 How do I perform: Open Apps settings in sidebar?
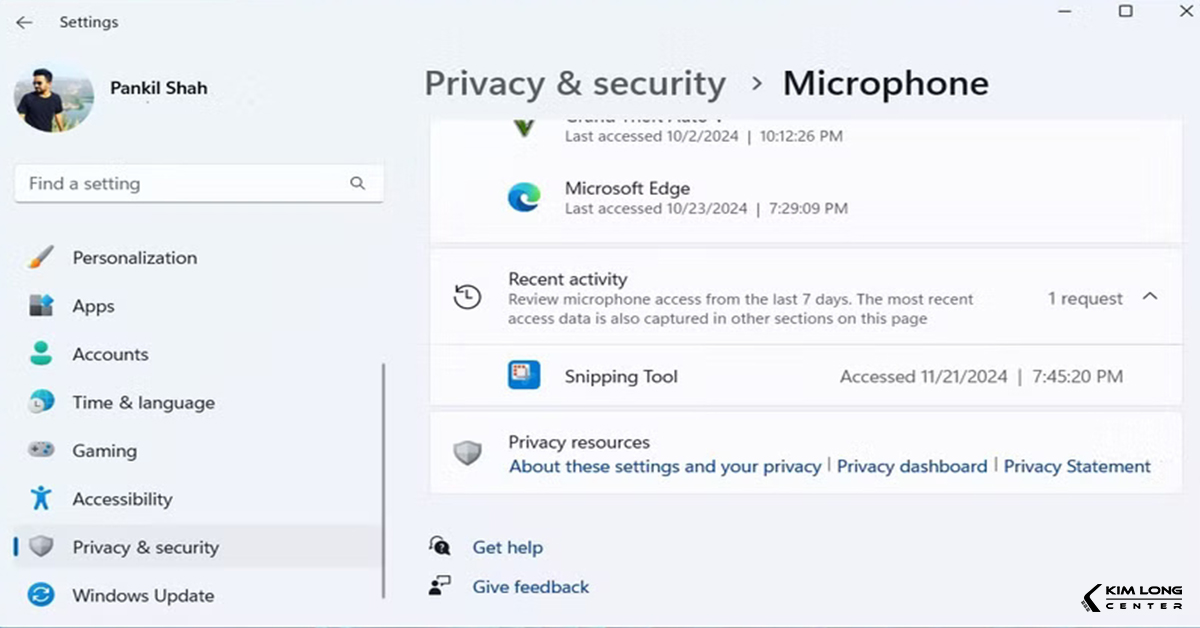pyautogui.click(x=93, y=307)
